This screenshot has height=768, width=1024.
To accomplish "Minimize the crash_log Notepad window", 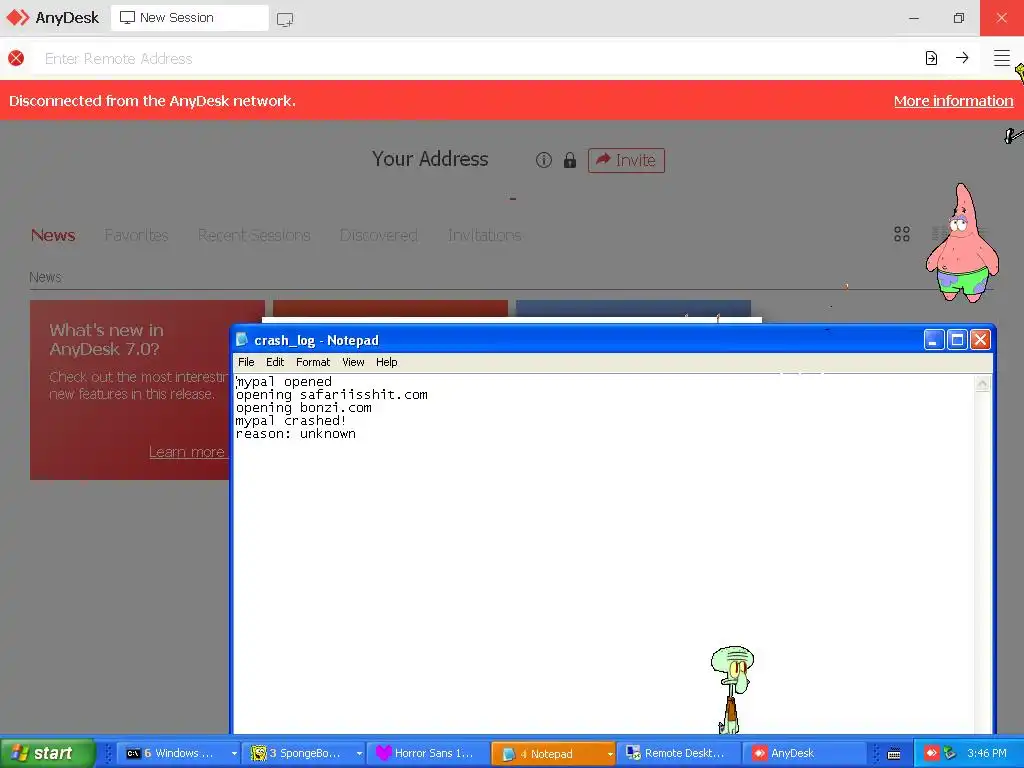I will [x=934, y=340].
